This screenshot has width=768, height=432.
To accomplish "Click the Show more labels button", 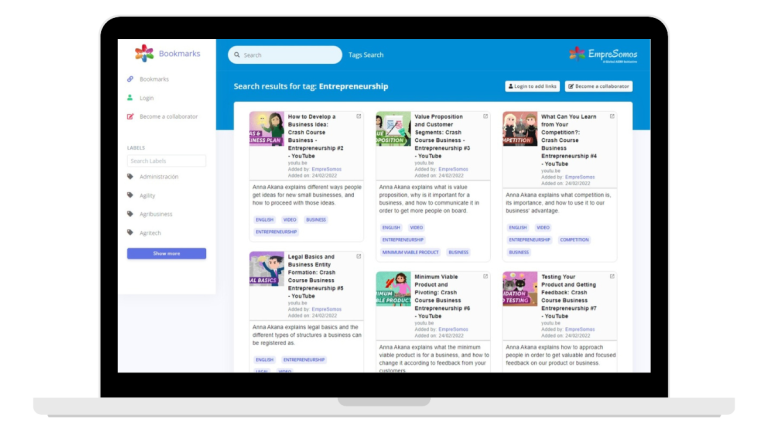I will tap(167, 253).
